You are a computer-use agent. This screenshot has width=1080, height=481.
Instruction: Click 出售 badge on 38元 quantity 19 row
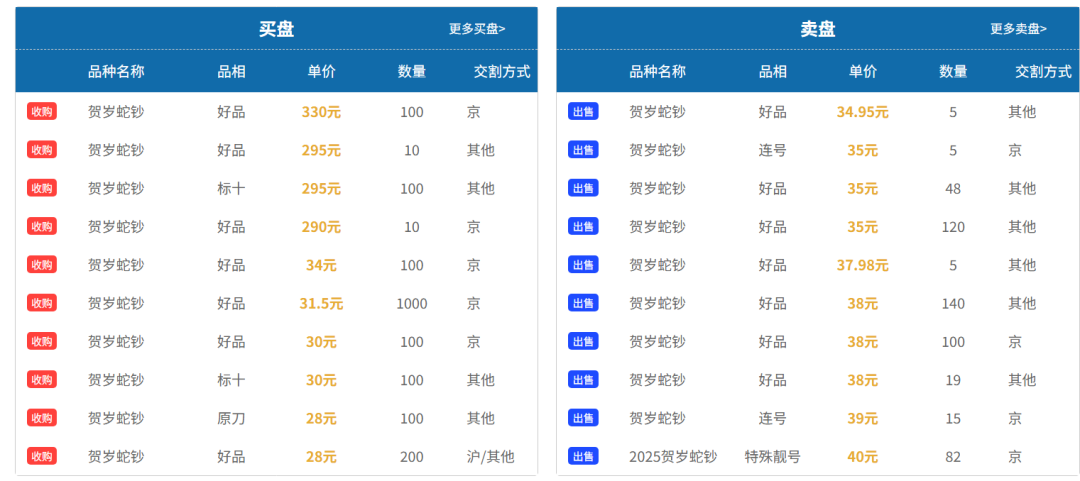click(583, 380)
